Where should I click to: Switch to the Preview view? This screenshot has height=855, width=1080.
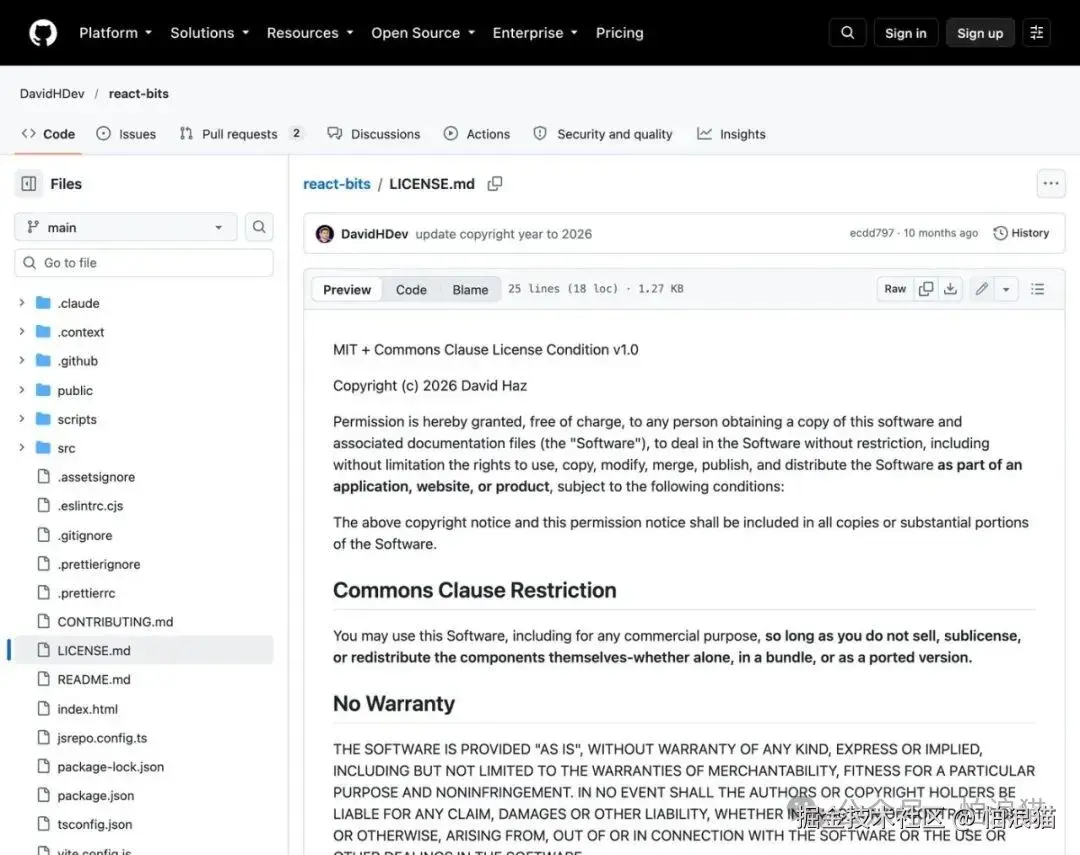click(346, 289)
